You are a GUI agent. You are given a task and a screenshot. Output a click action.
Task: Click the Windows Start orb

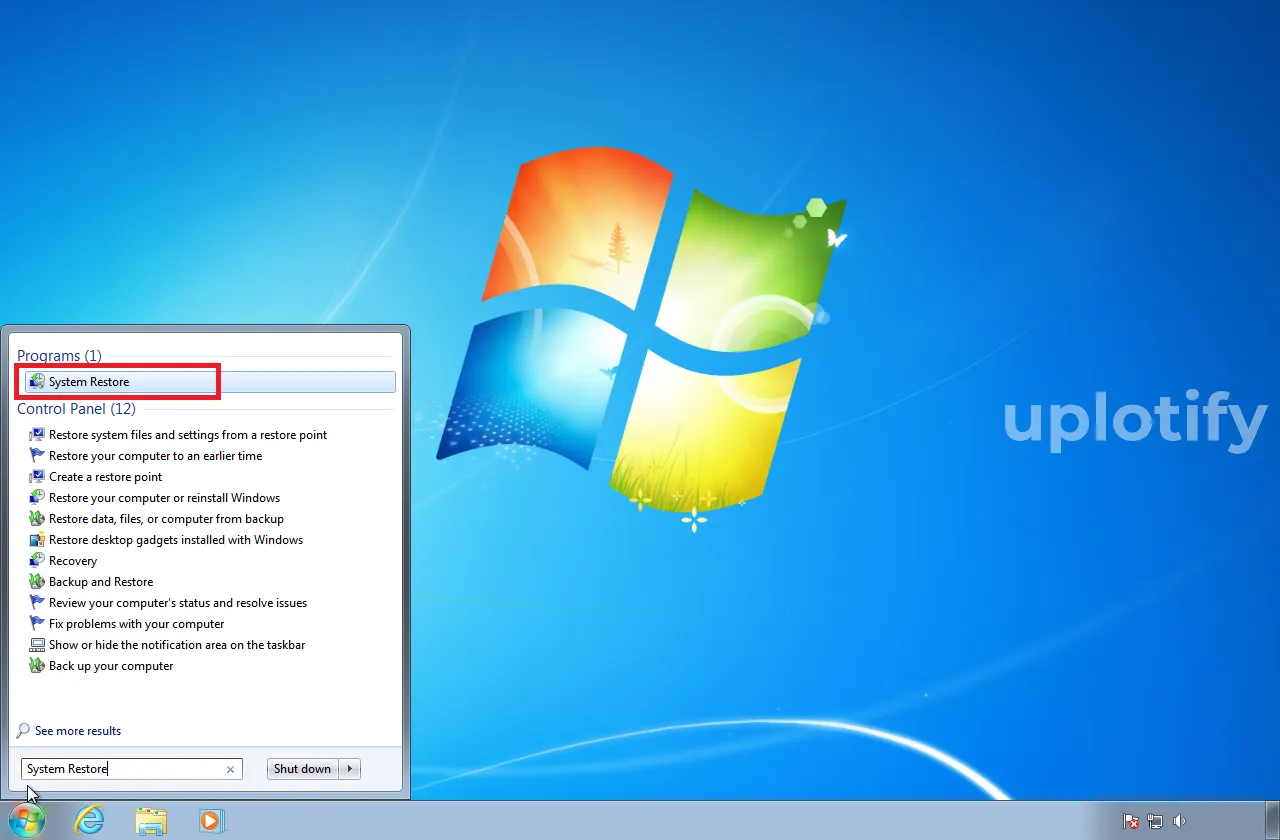[27, 821]
